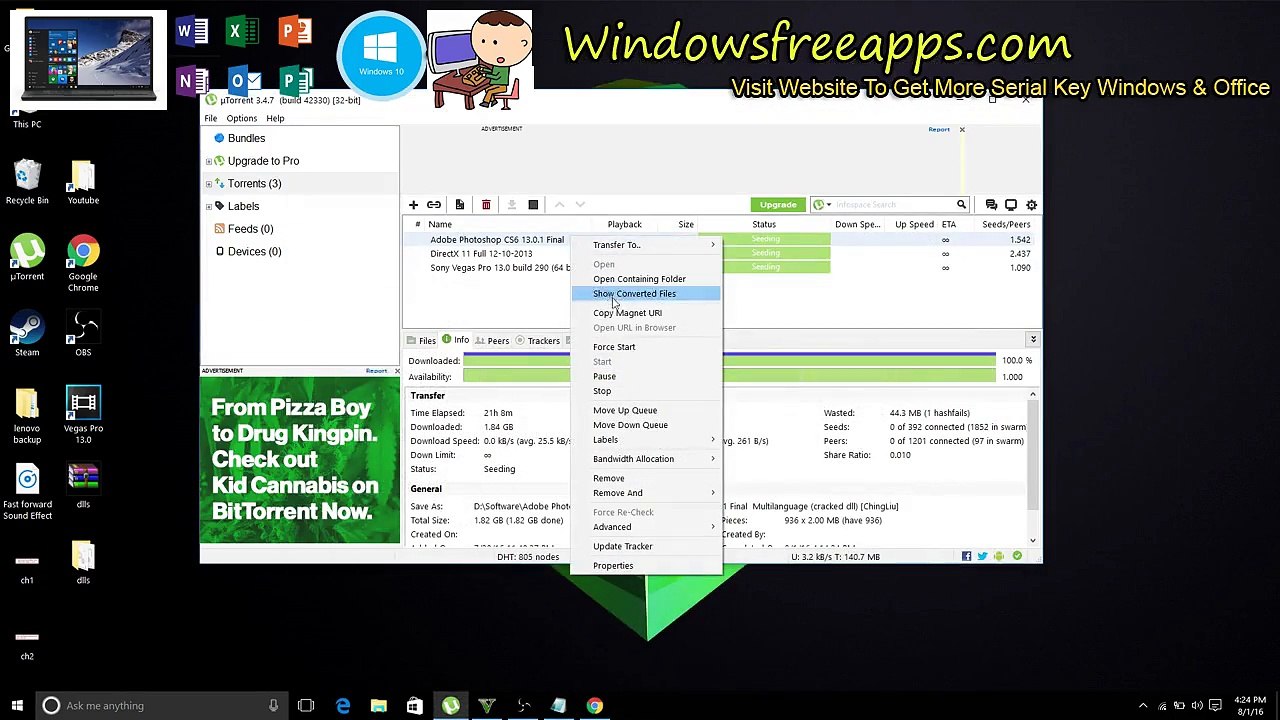Viewport: 1280px width, 720px height.
Task: Choose Copy Magnet URI
Action: tap(646, 313)
